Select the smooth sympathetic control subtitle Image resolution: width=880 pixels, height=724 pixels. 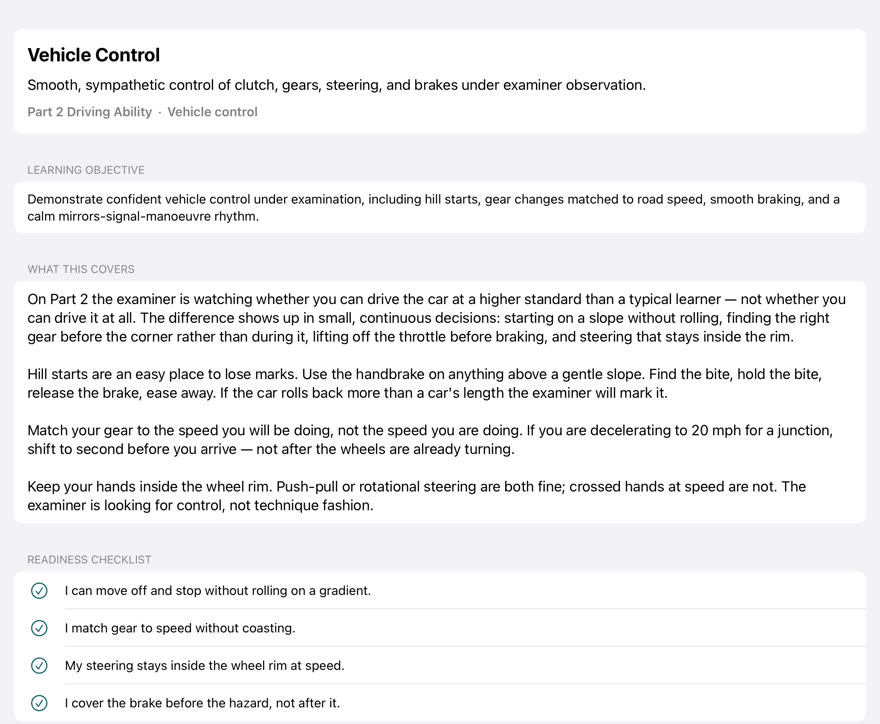click(337, 85)
